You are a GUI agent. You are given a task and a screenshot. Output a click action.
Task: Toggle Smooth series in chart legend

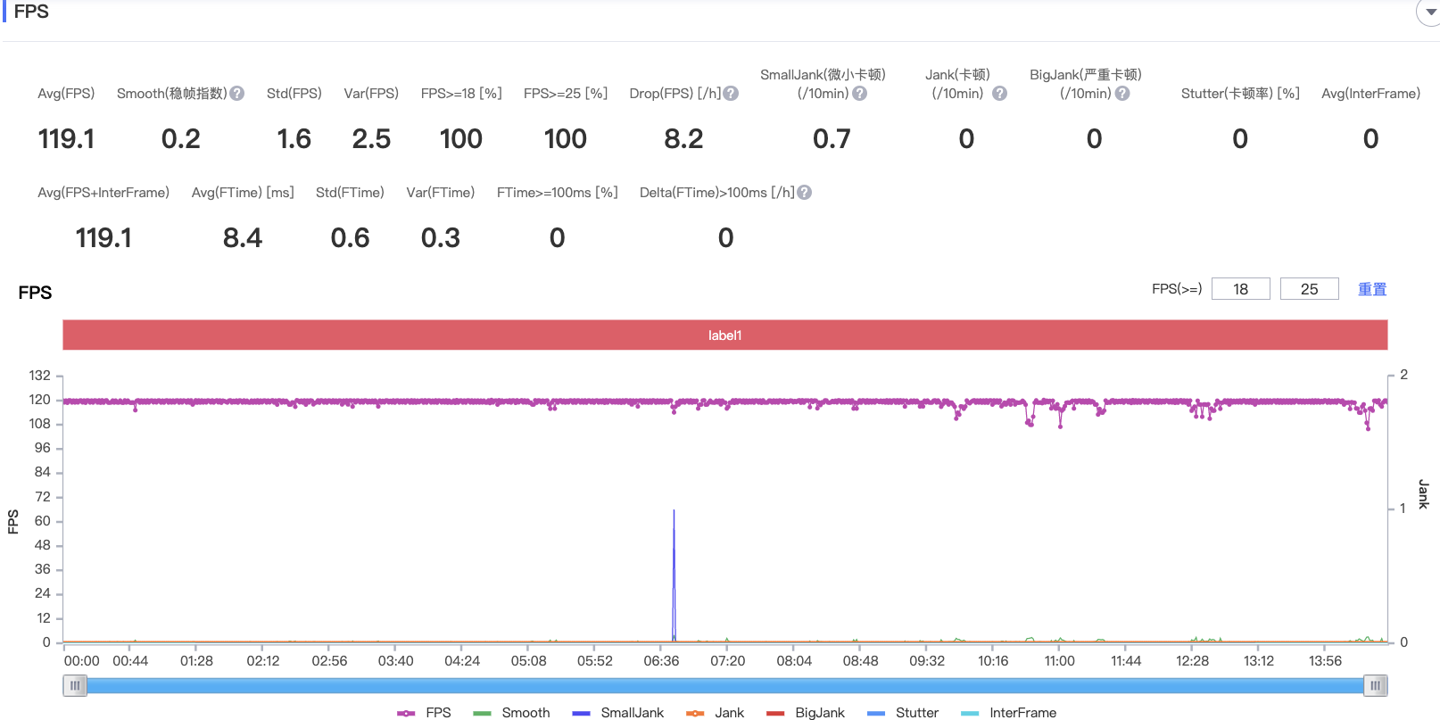[x=511, y=713]
